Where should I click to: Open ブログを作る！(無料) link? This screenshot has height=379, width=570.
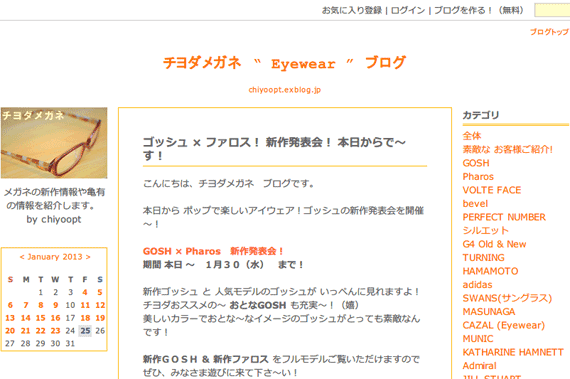click(479, 10)
